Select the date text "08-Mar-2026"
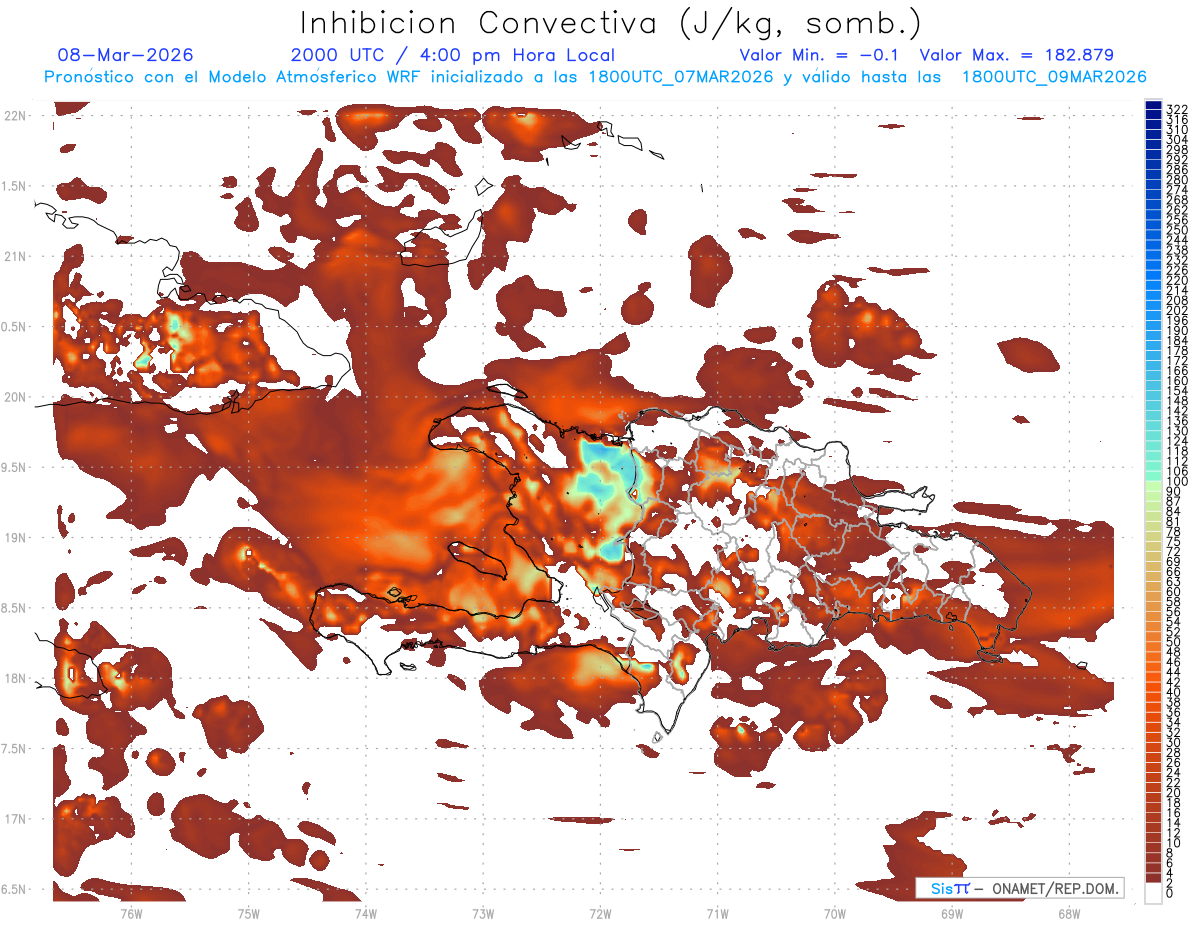Image resolution: width=1200 pixels, height=927 pixels. [125, 55]
